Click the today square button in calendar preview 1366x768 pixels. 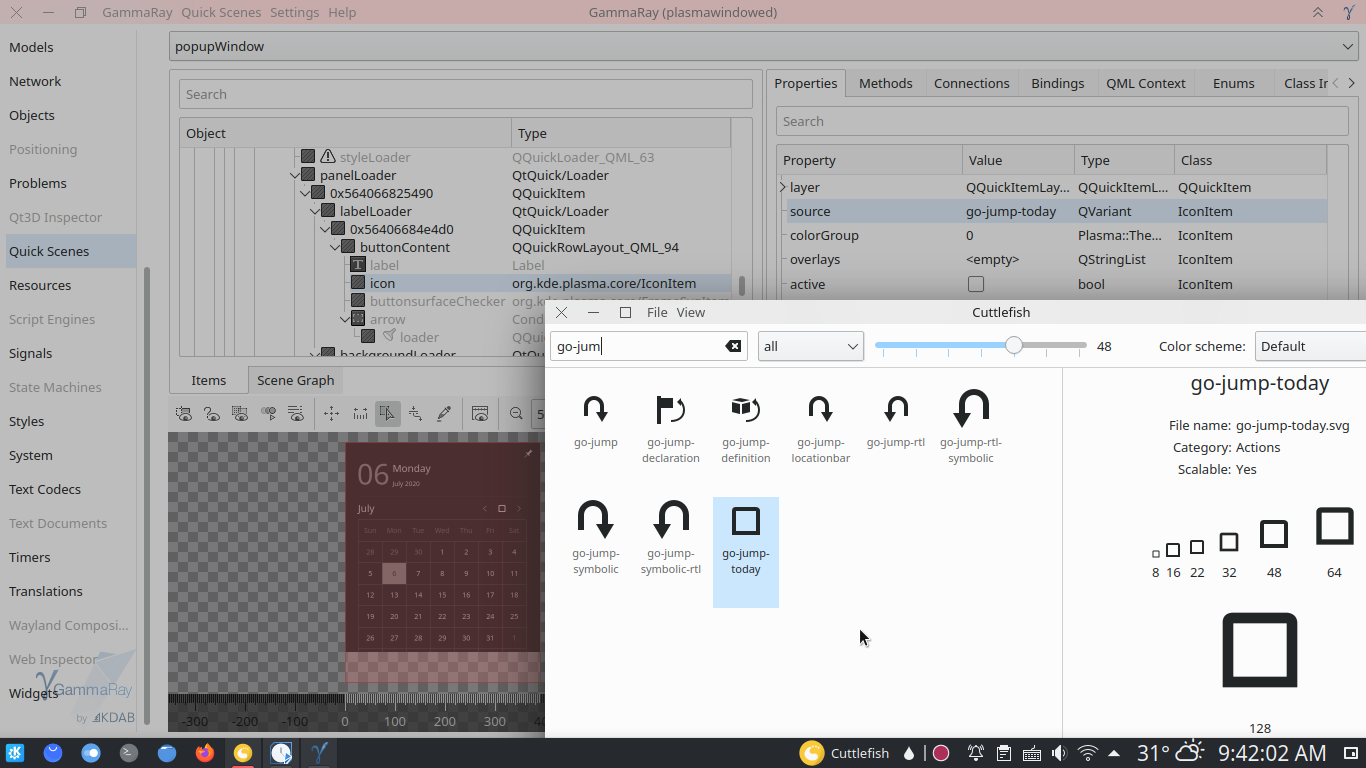point(502,508)
